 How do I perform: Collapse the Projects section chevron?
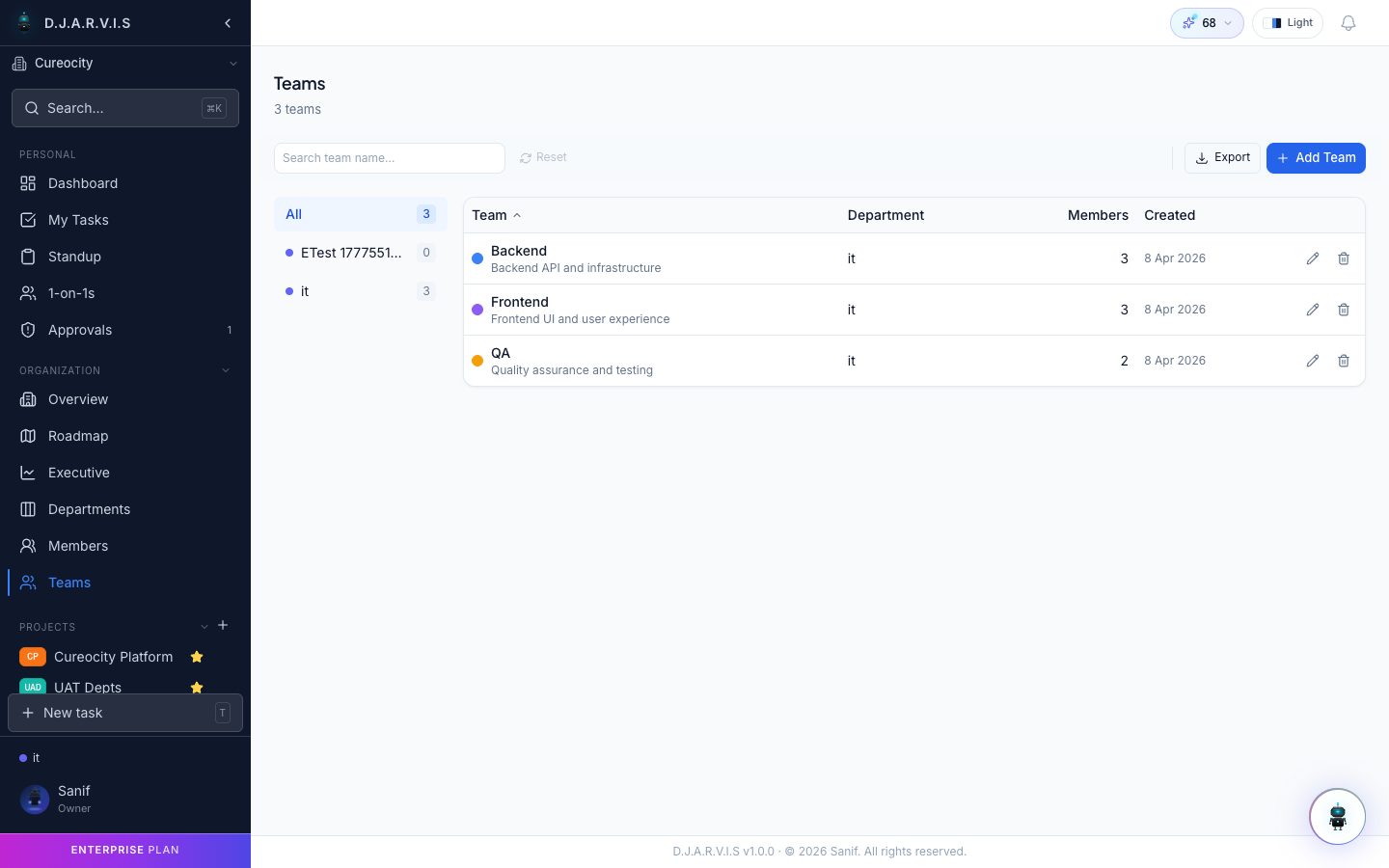tap(204, 627)
